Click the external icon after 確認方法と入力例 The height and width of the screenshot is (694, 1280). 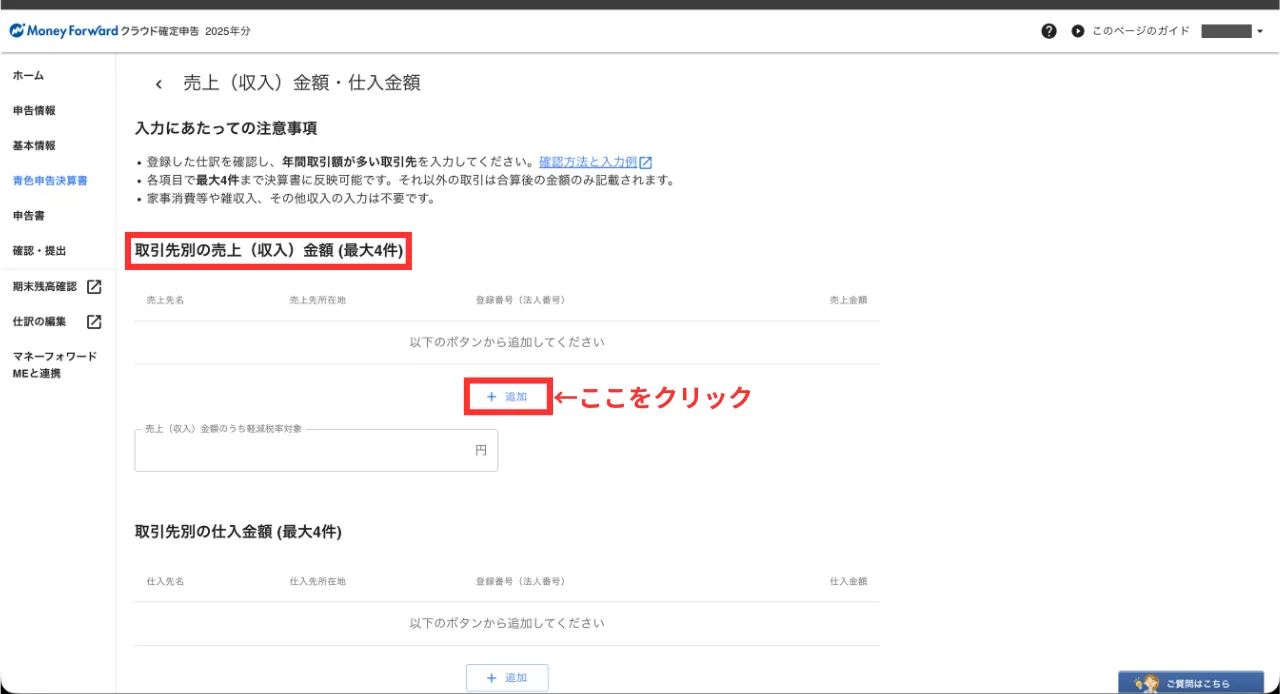[646, 162]
